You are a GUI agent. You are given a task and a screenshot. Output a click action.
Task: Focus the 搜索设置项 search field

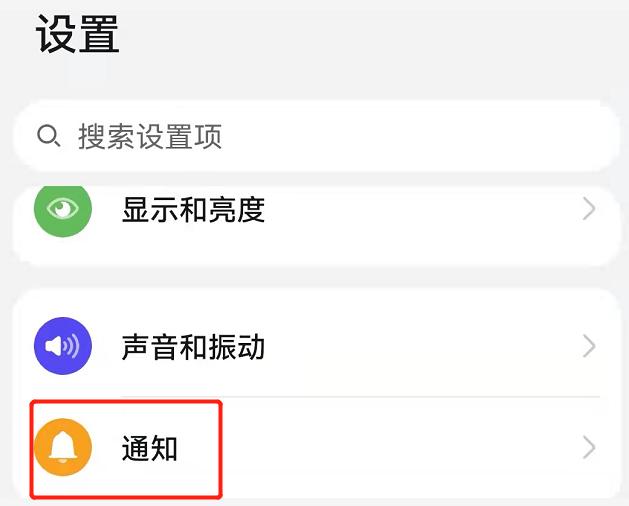point(317,136)
